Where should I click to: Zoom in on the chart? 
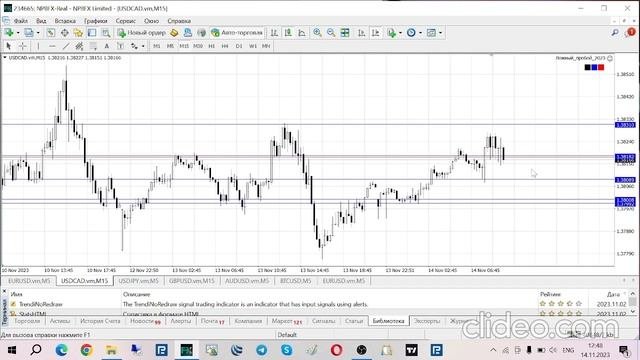[x=317, y=33]
